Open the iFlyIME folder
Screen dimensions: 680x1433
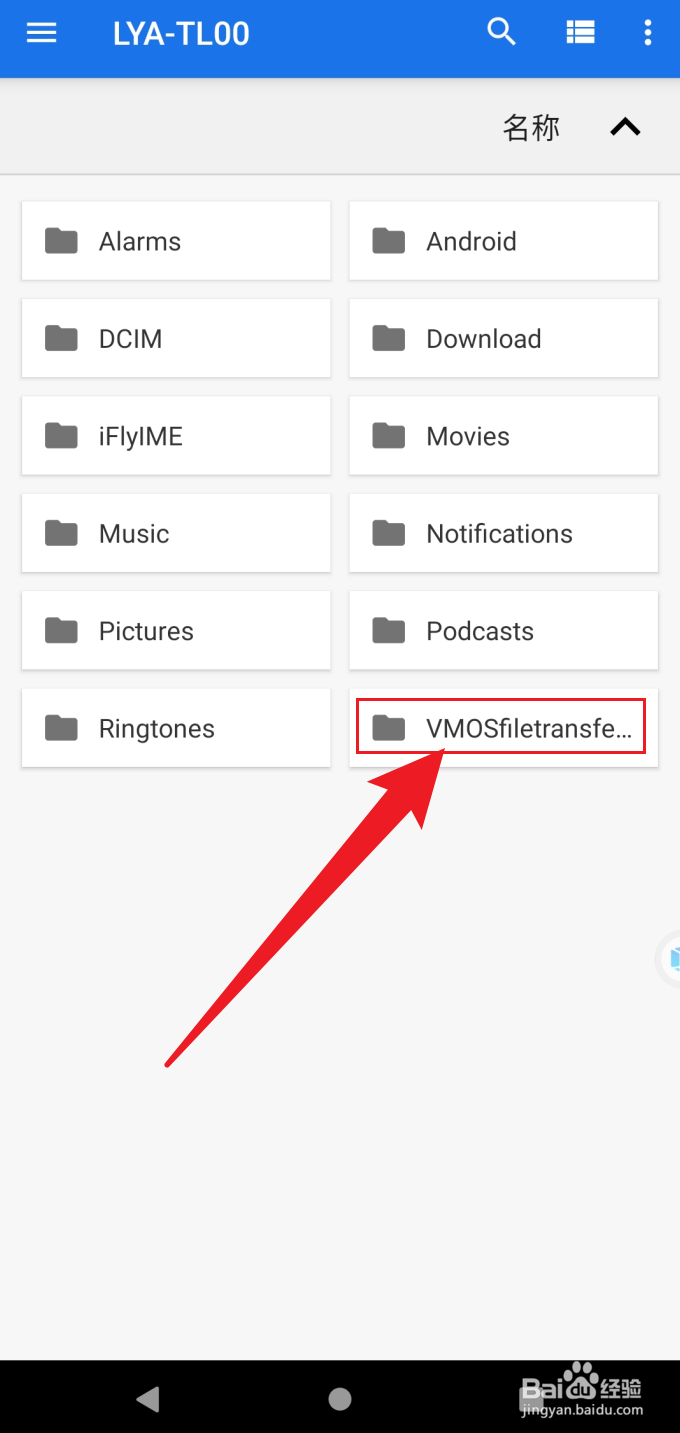tap(176, 435)
